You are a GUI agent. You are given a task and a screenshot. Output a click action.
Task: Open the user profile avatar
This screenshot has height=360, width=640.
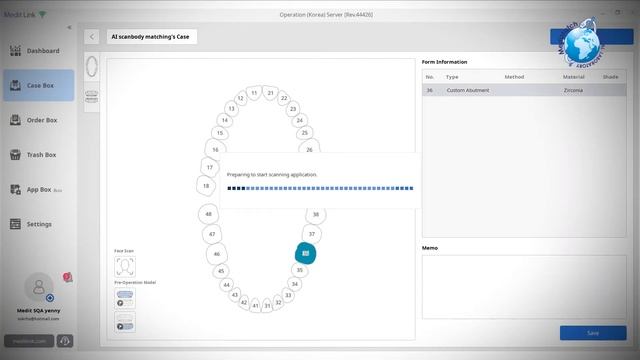tap(39, 287)
